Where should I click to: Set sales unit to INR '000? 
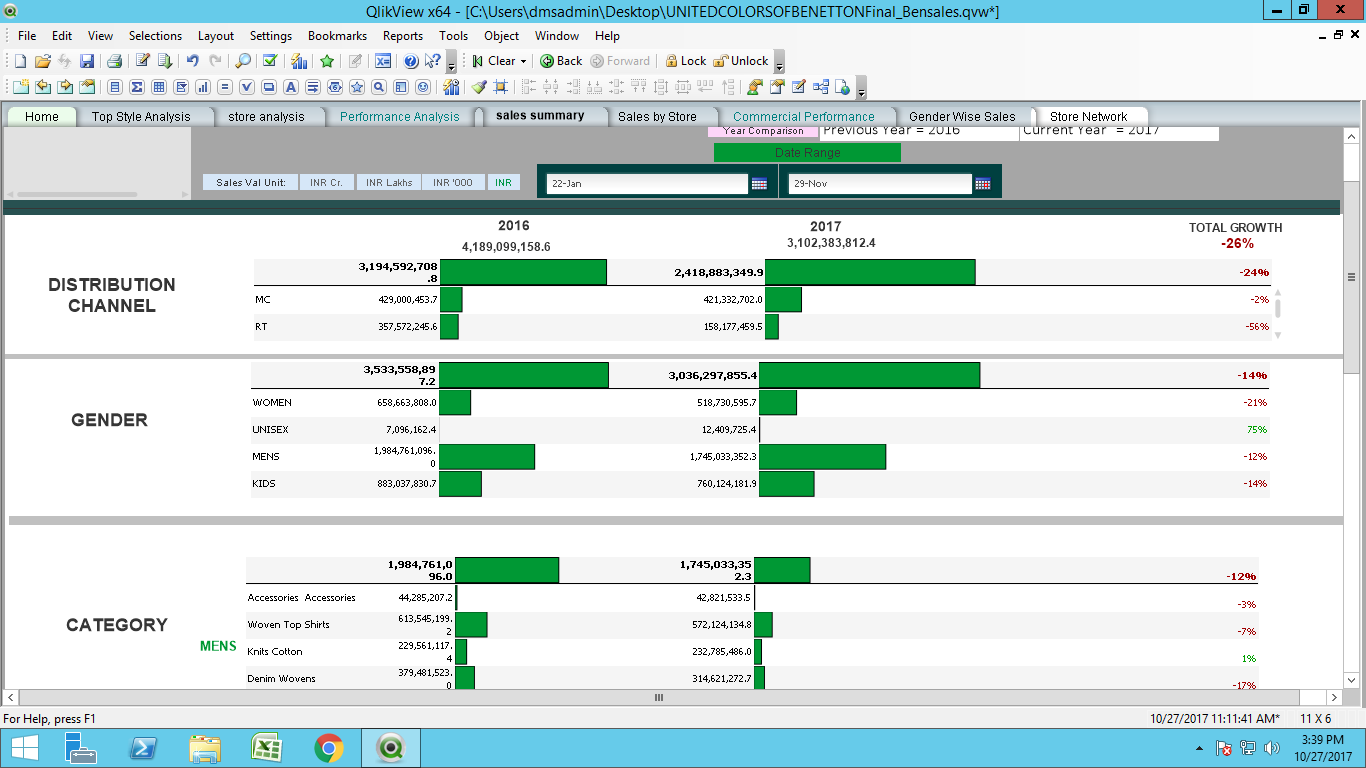pyautogui.click(x=453, y=183)
